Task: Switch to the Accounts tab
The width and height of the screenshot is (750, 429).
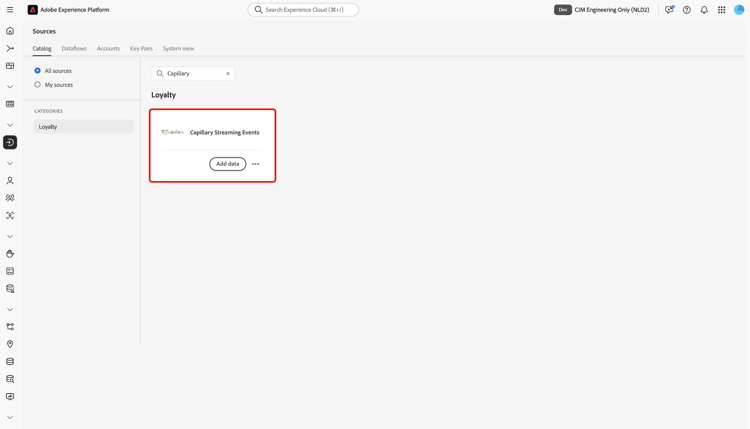Action: pos(108,48)
